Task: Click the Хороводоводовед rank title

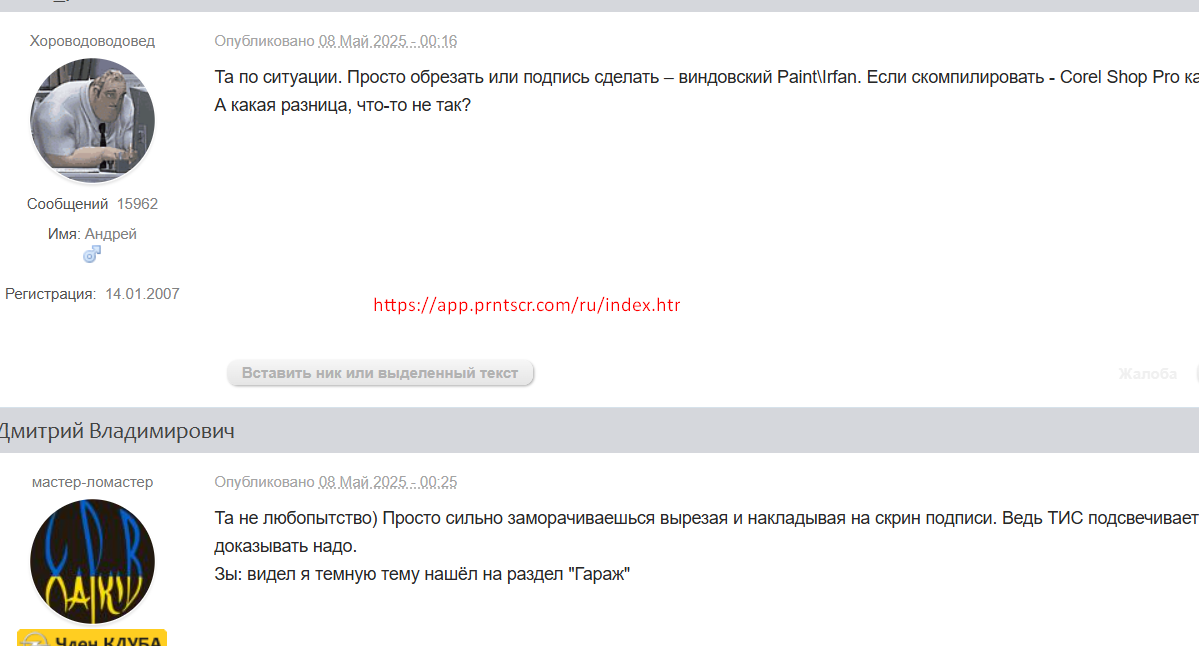Action: pyautogui.click(x=93, y=41)
